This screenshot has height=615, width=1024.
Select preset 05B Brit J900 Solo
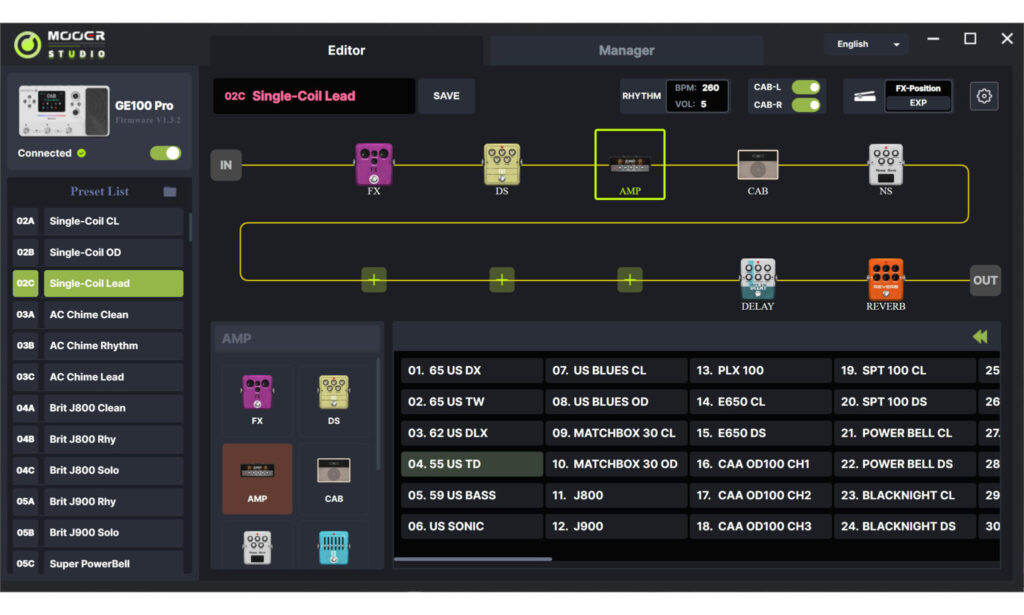(x=98, y=533)
